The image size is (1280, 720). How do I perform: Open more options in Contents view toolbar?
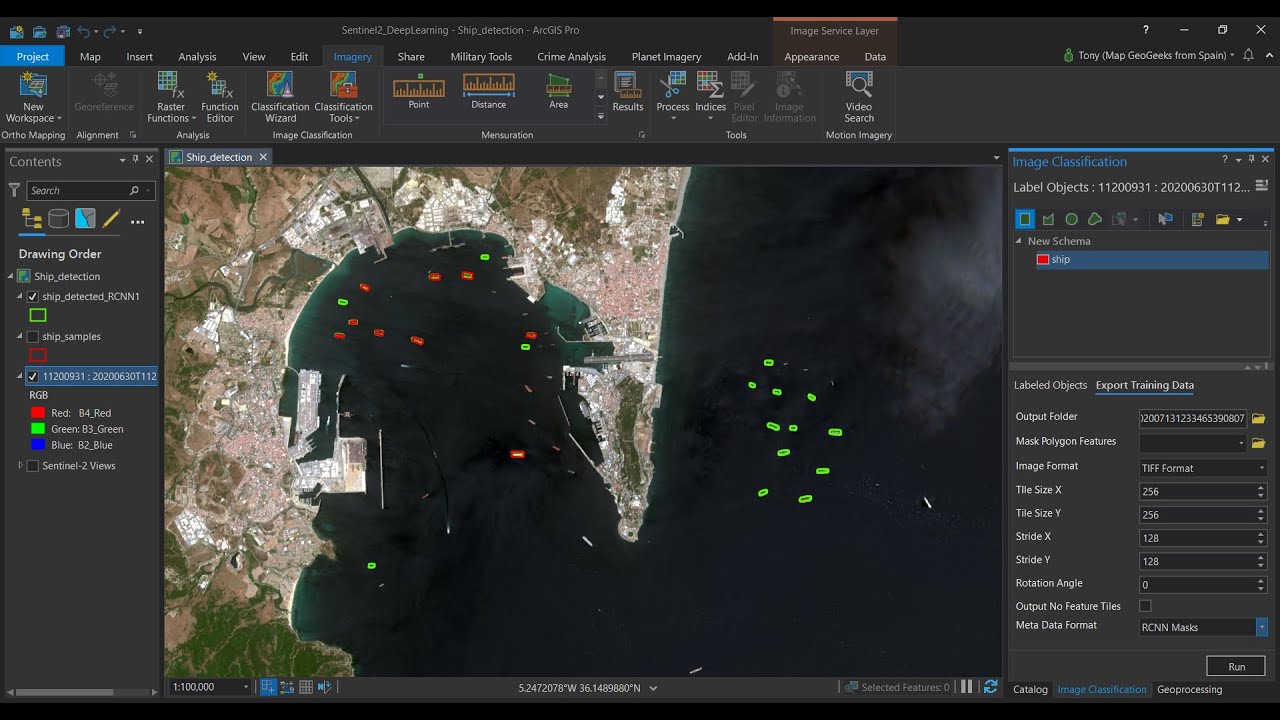[138, 220]
